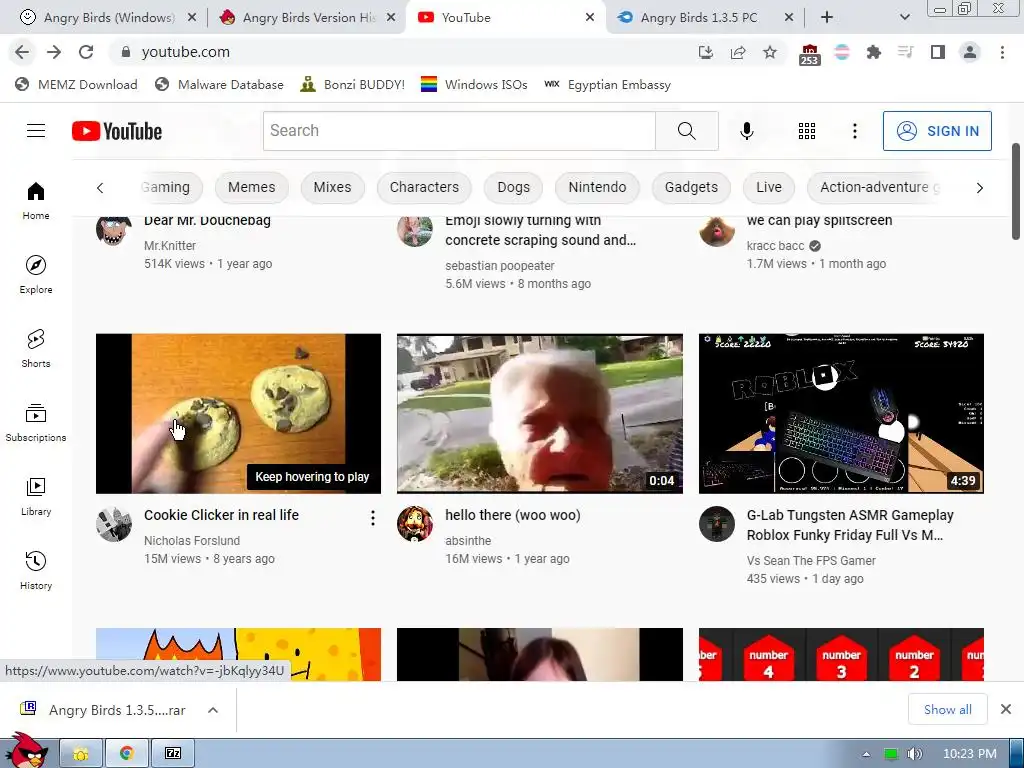1024x768 pixels.
Task: Switch to Angry Birds Version History tab
Action: tap(307, 18)
